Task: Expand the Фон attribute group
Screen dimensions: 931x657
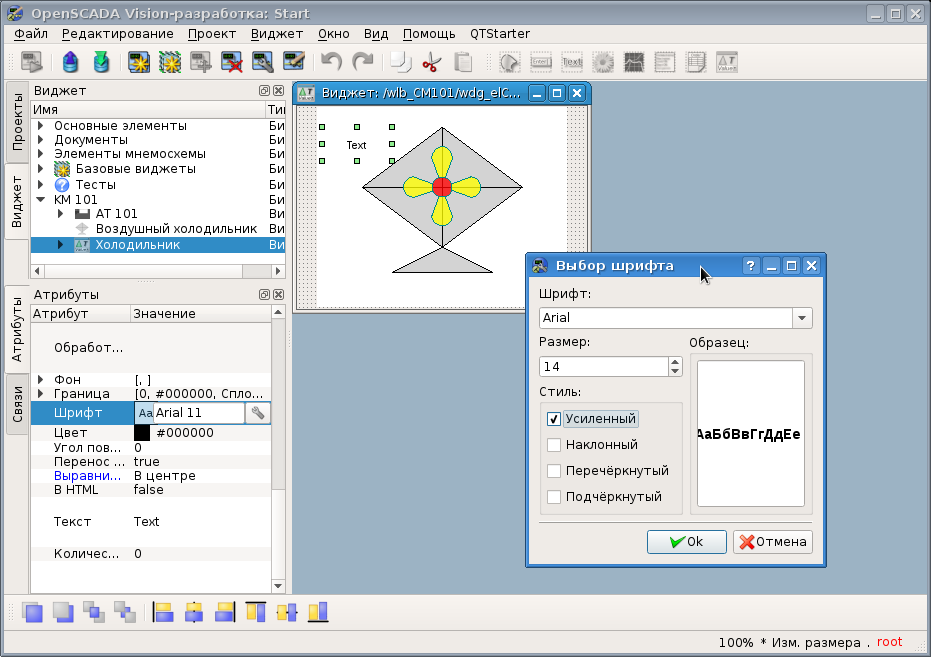Action: click(x=40, y=380)
